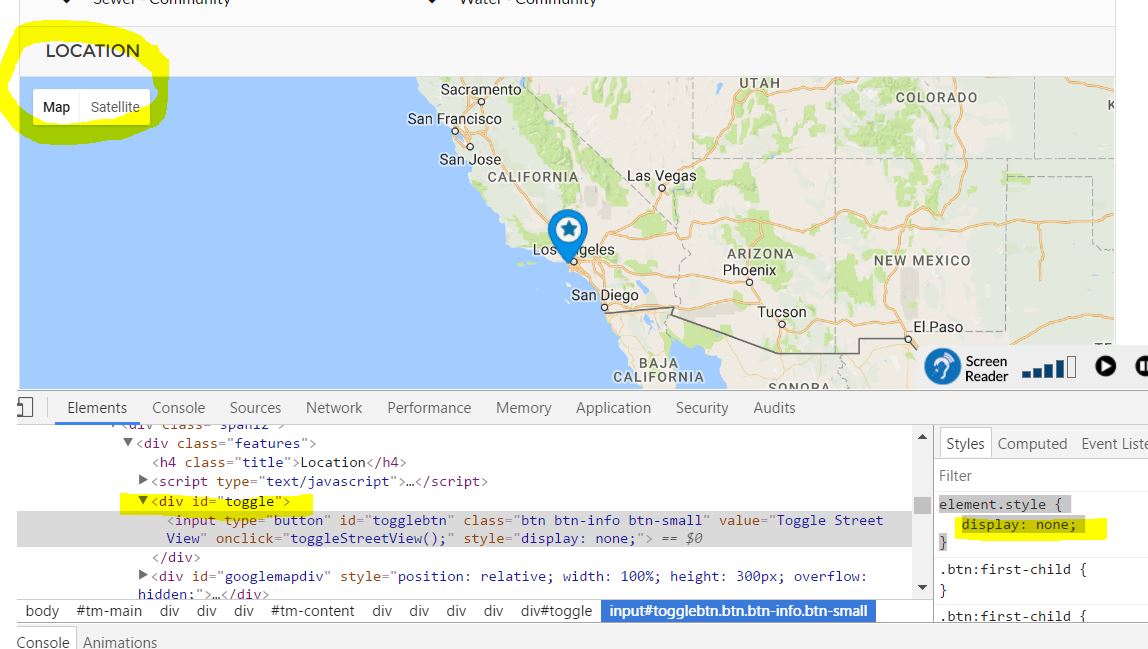The image size is (1148, 649).
Task: Focus the Styles Filter input field
Action: click(1041, 476)
